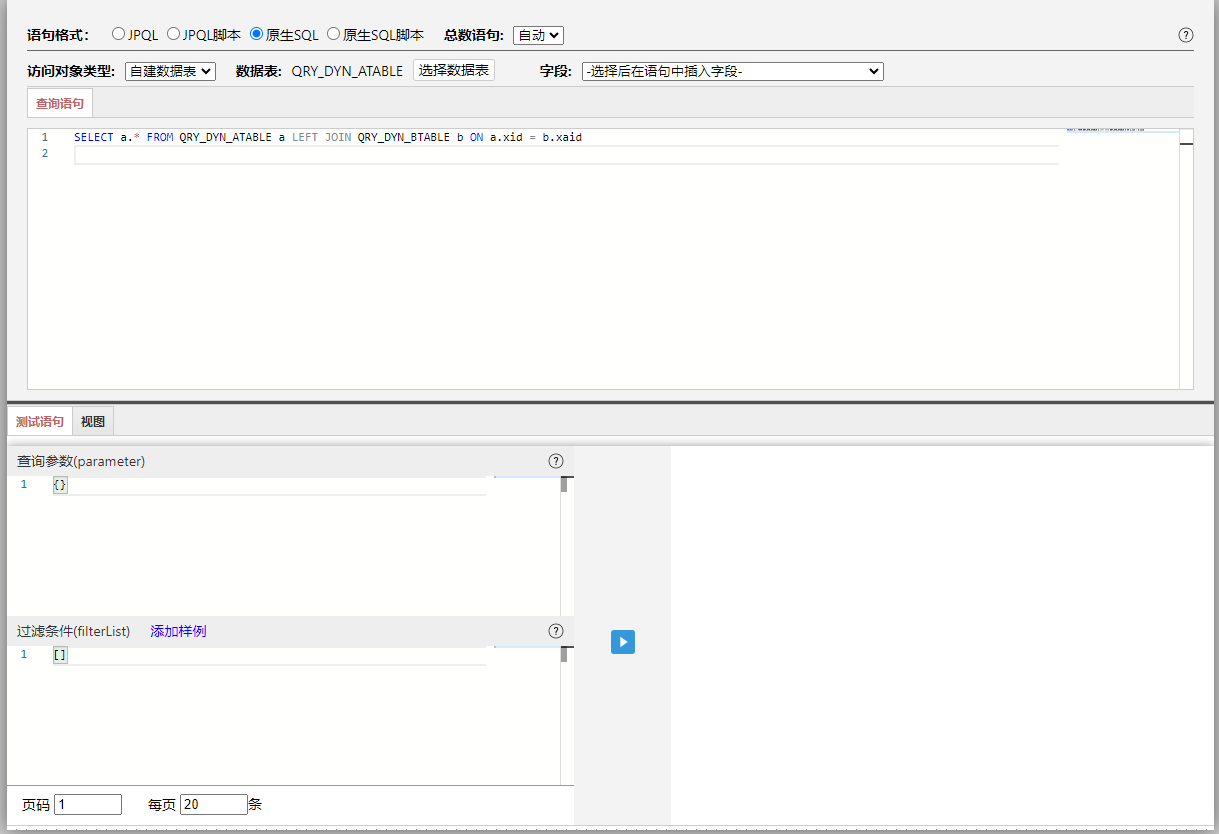
Task: Click the 添加样例 link
Action: (178, 631)
